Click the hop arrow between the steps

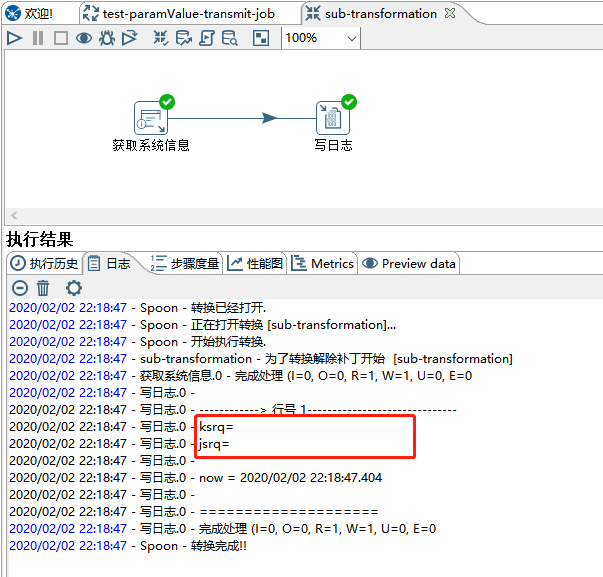tap(270, 118)
